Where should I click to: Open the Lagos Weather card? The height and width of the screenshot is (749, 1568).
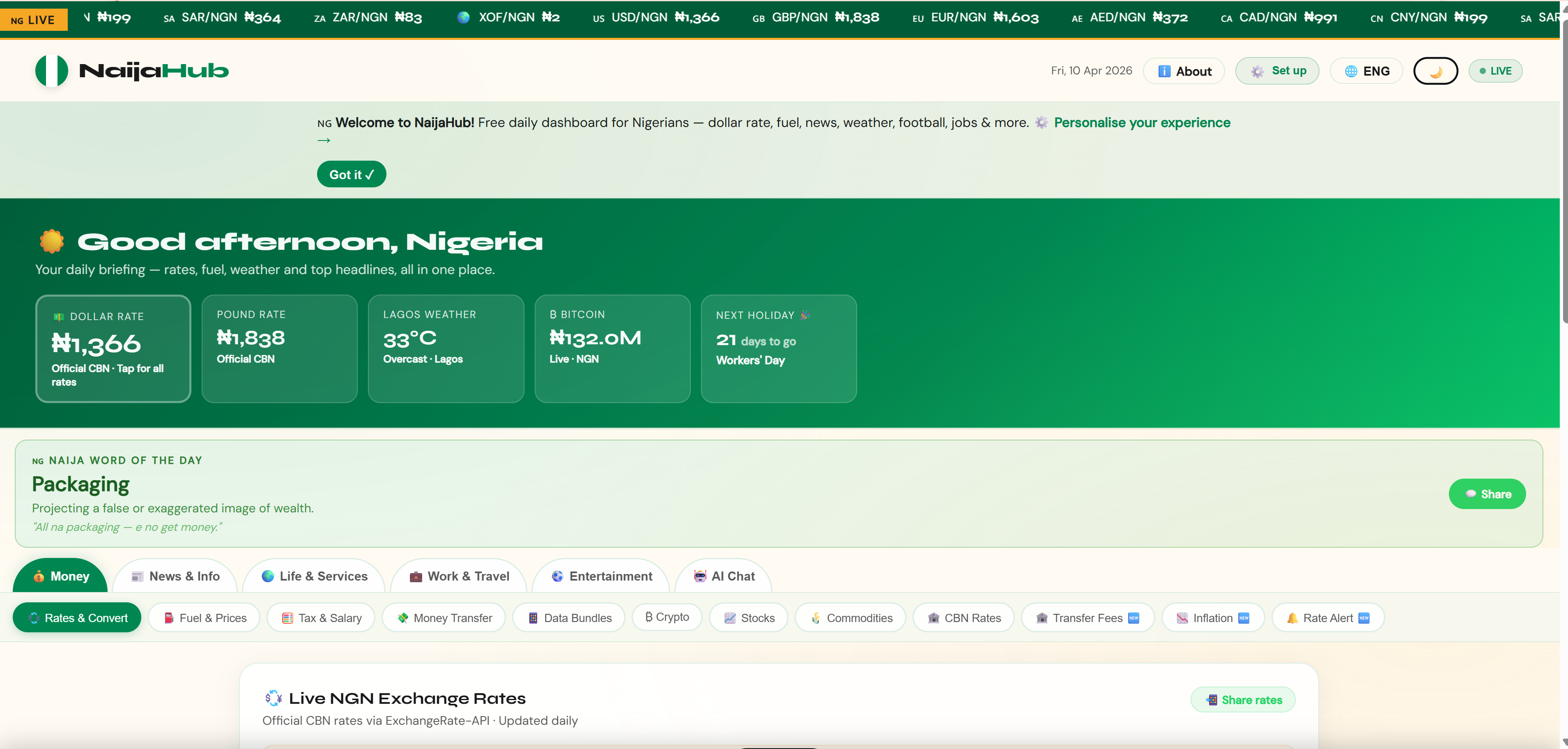point(446,349)
